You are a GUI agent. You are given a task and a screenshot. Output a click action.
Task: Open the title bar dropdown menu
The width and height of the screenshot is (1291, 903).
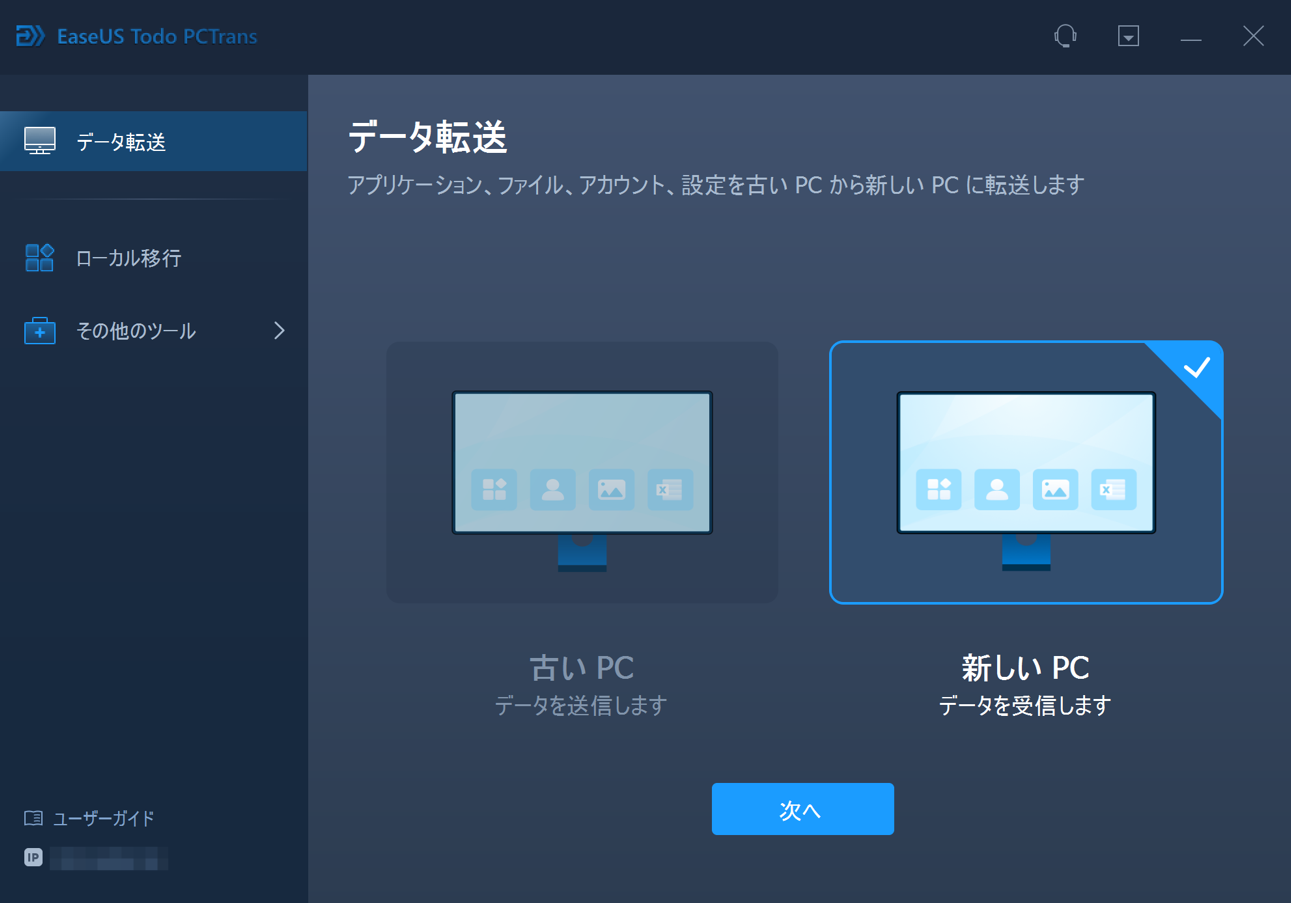[1128, 36]
